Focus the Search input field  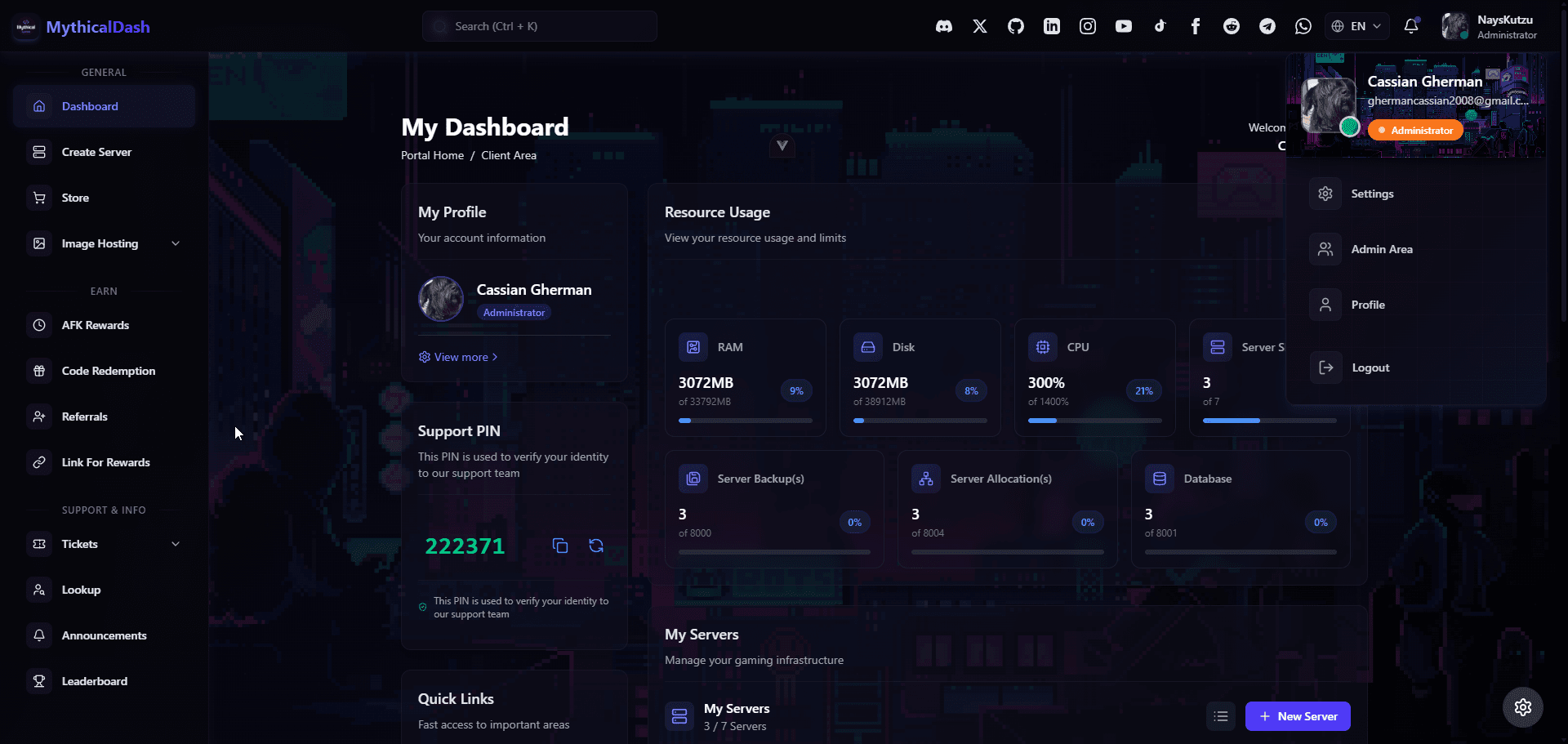[x=539, y=26]
